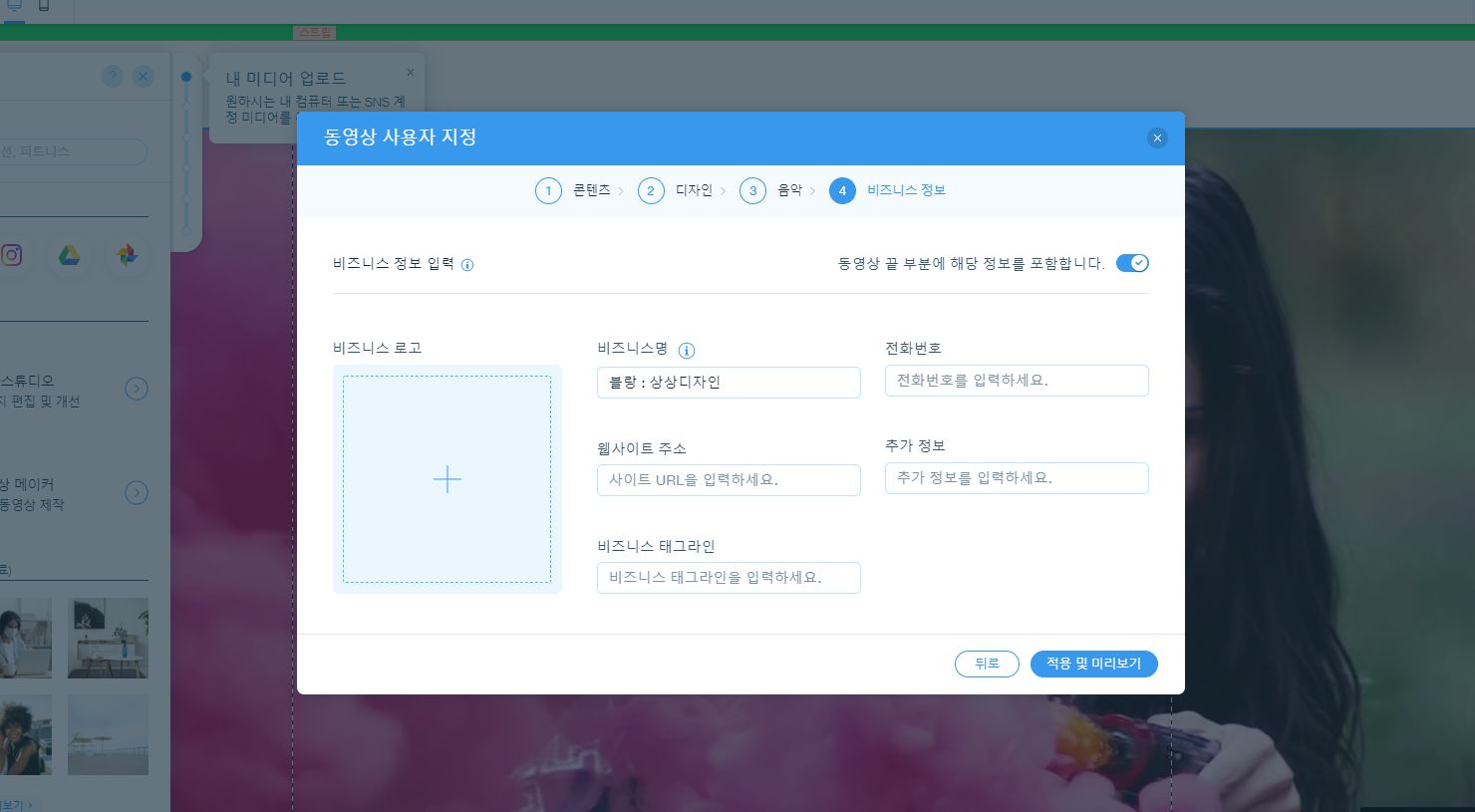Viewport: 1475px width, 812px height.
Task: Click top dot of tour step indicator
Action: click(x=186, y=77)
